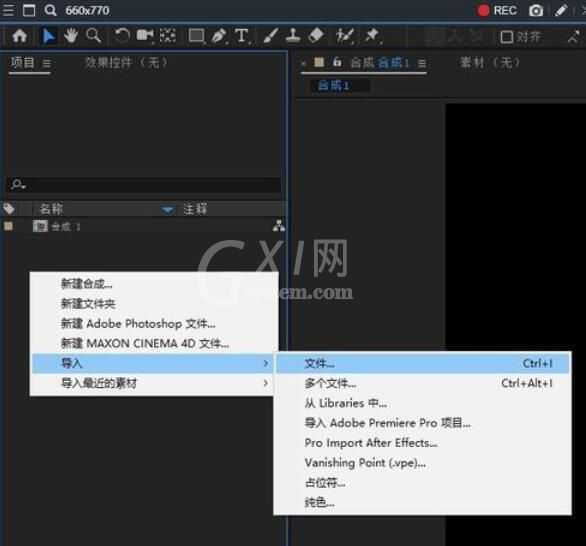The image size is (586, 546).
Task: Click the REC record button
Action: pos(497,10)
